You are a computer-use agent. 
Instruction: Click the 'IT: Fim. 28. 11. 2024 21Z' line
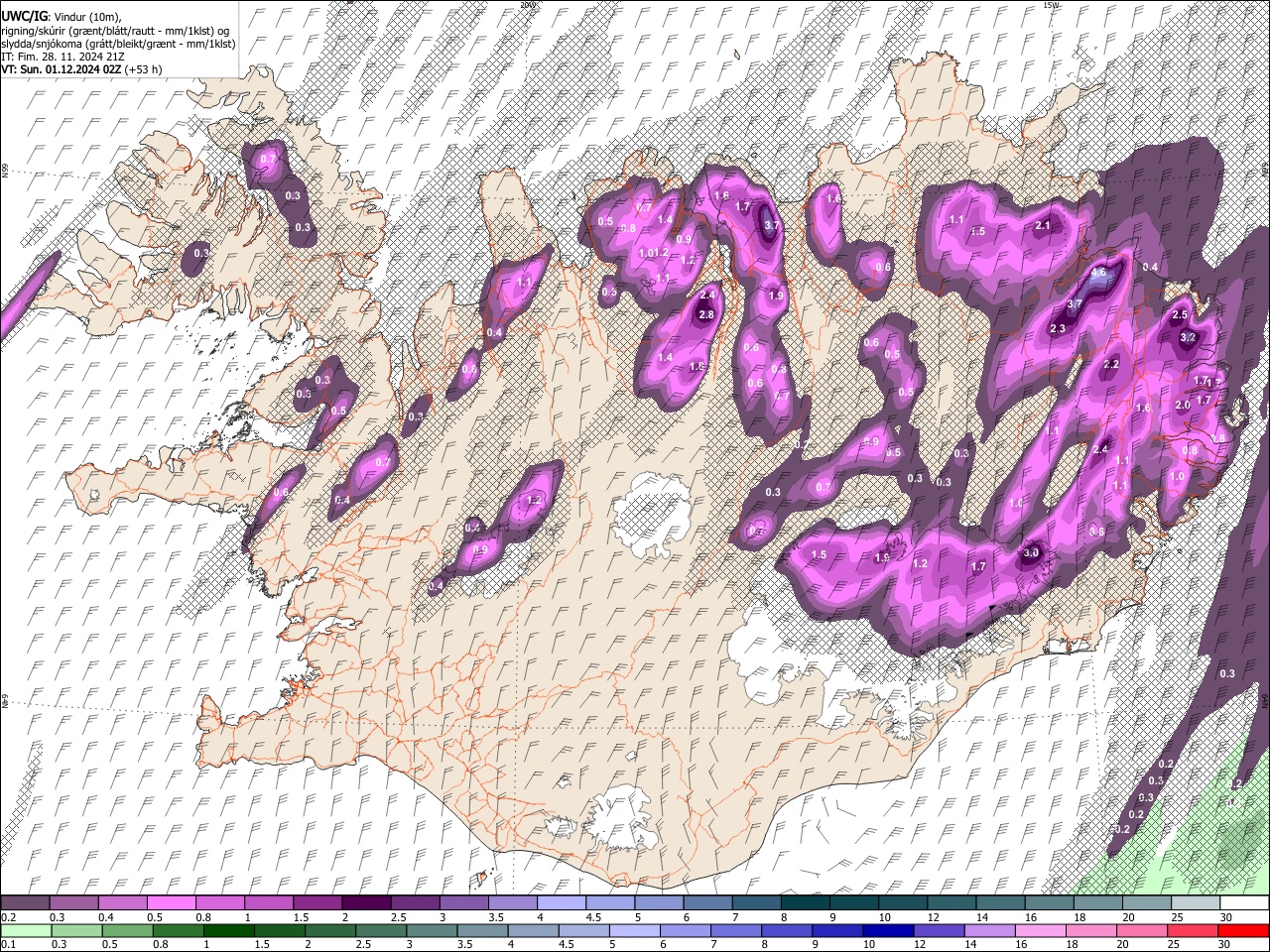pos(63,57)
